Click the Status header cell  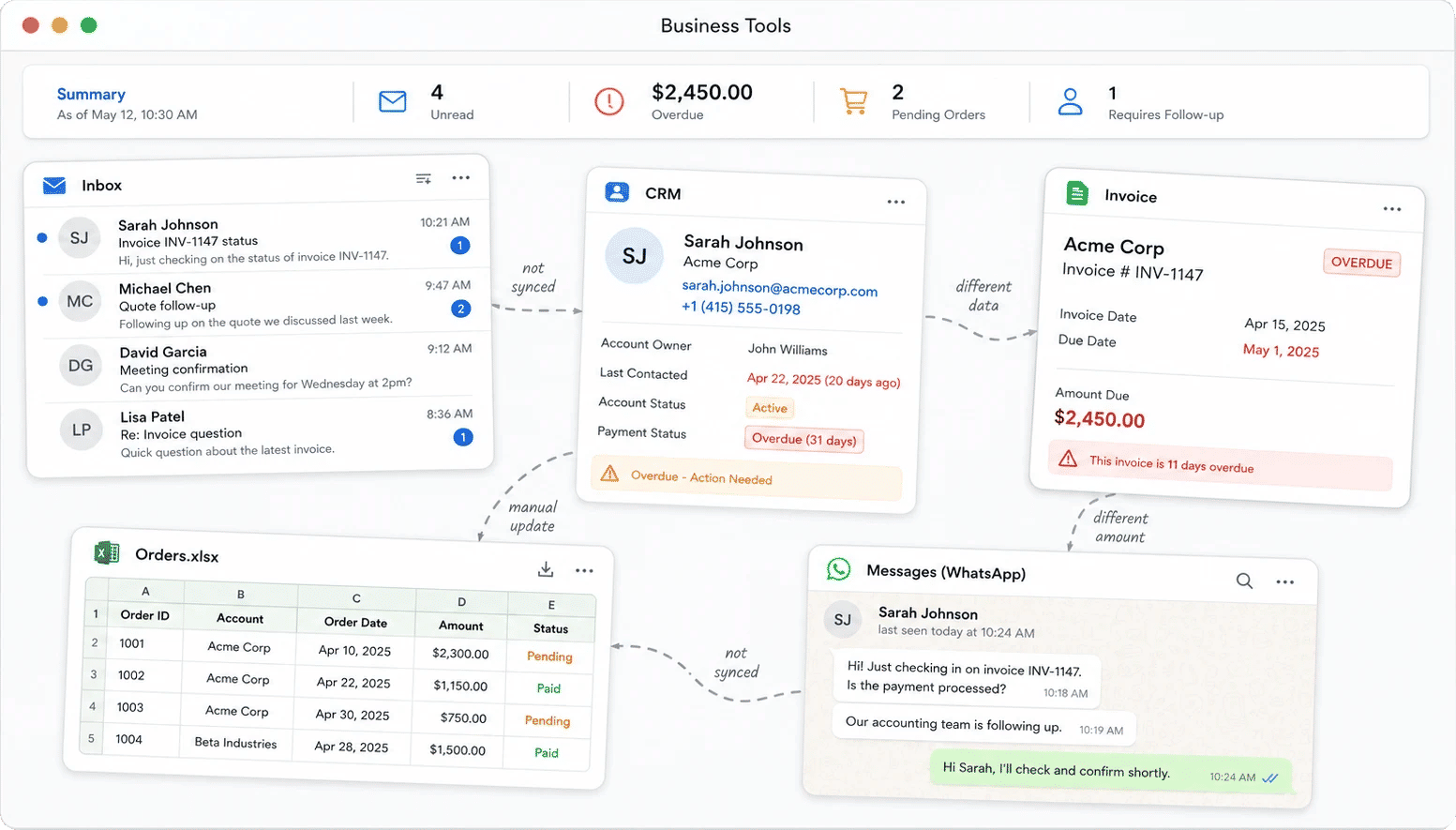pyautogui.click(x=551, y=628)
